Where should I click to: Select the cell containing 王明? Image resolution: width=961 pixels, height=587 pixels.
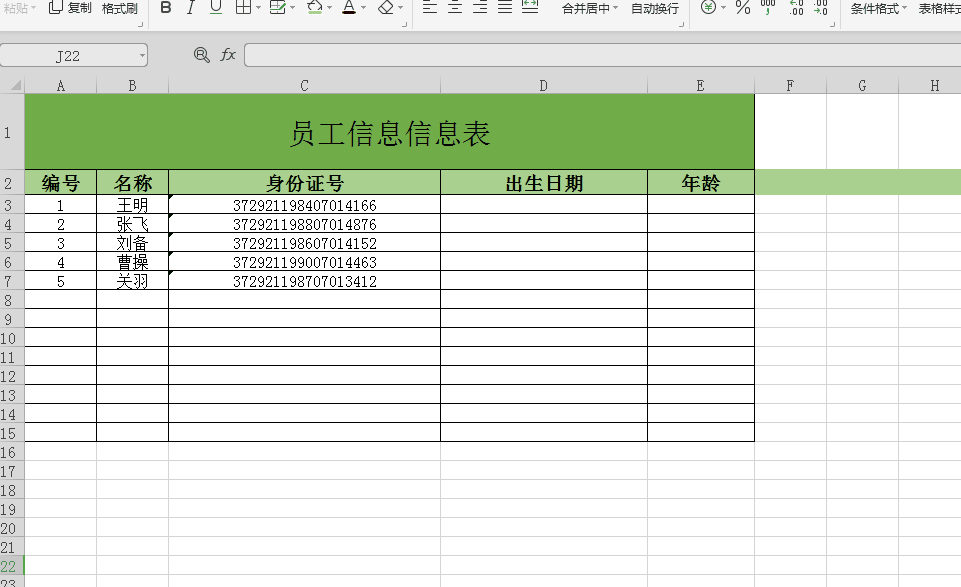tap(132, 205)
